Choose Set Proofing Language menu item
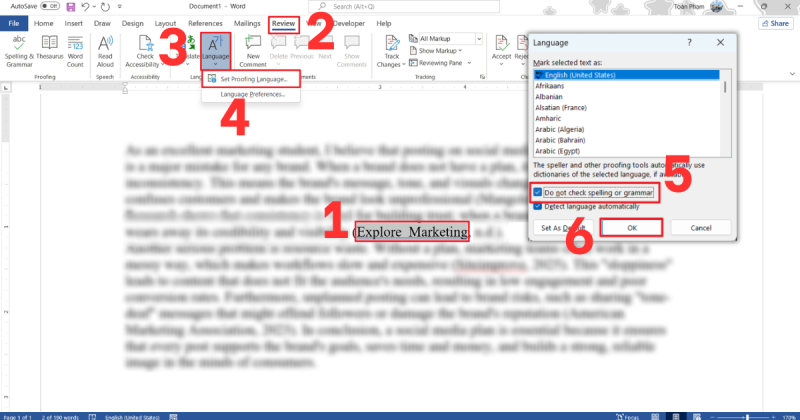Viewport: 800px width, 420px height. (250, 79)
